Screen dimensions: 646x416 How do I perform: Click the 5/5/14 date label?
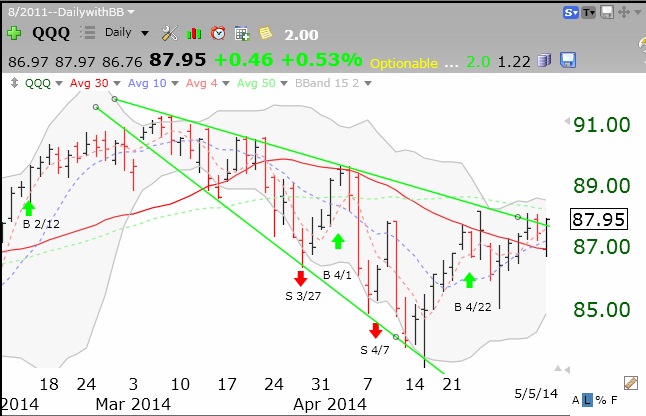(x=536, y=393)
